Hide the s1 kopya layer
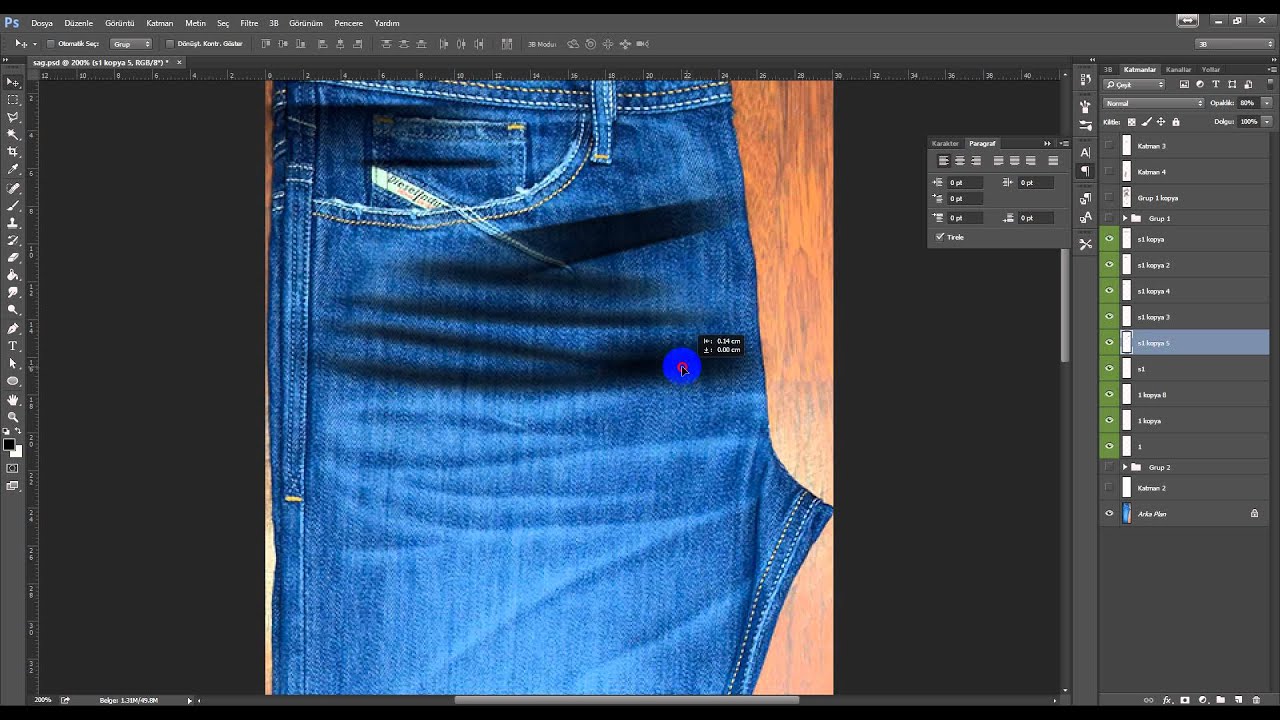Image resolution: width=1280 pixels, height=720 pixels. click(1109, 239)
